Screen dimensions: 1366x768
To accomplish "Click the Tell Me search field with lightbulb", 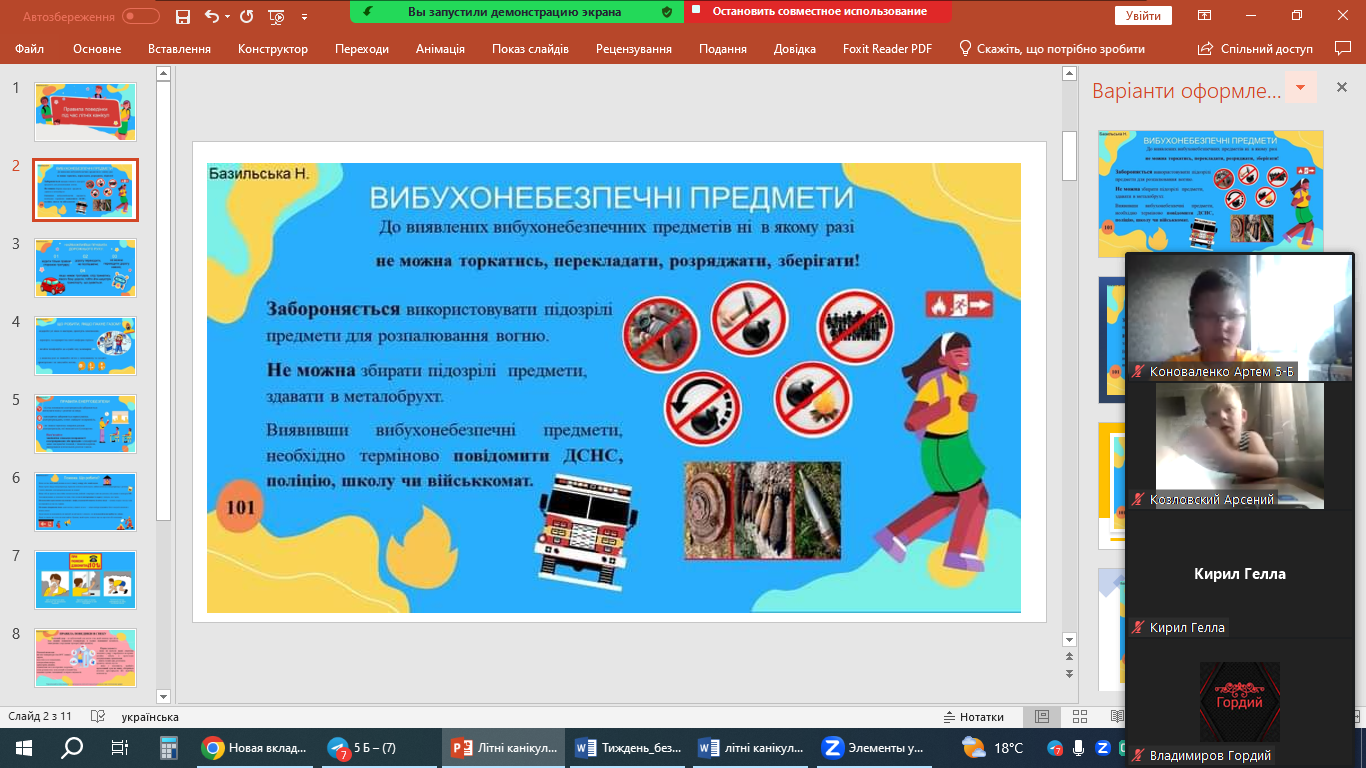I will [1052, 48].
